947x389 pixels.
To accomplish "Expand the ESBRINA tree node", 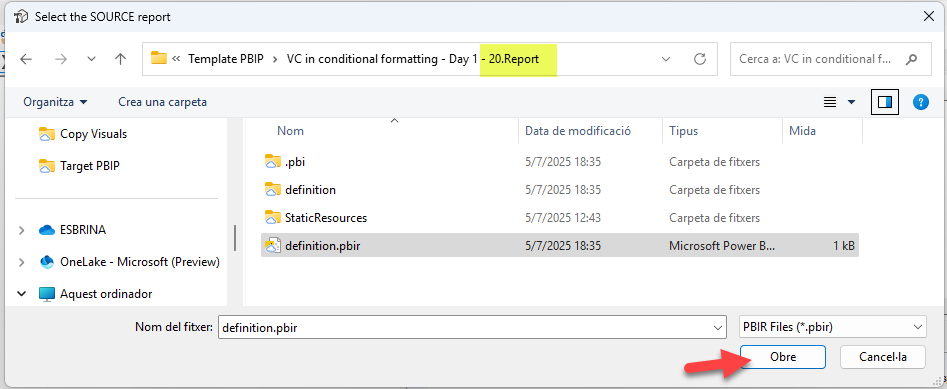I will [22, 230].
